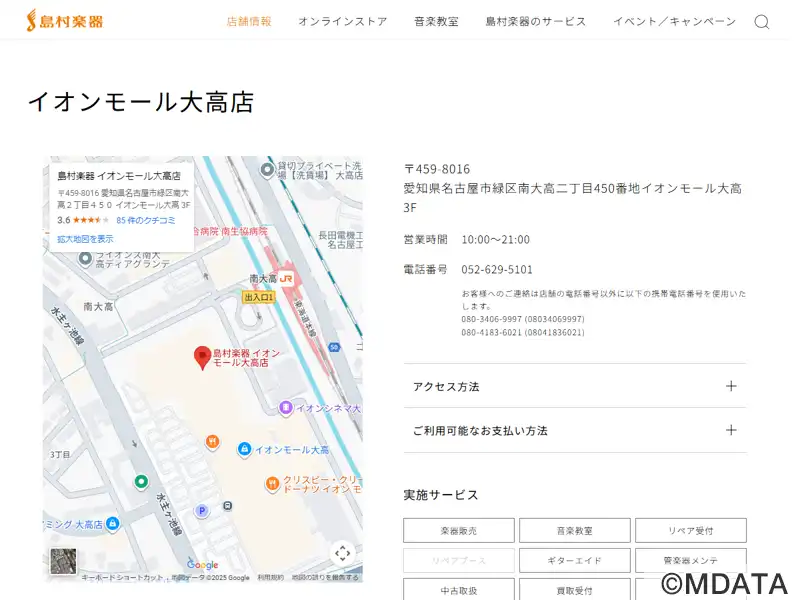Open the イベント／キャンペーン menu
This screenshot has height=600, width=800.
674,21
